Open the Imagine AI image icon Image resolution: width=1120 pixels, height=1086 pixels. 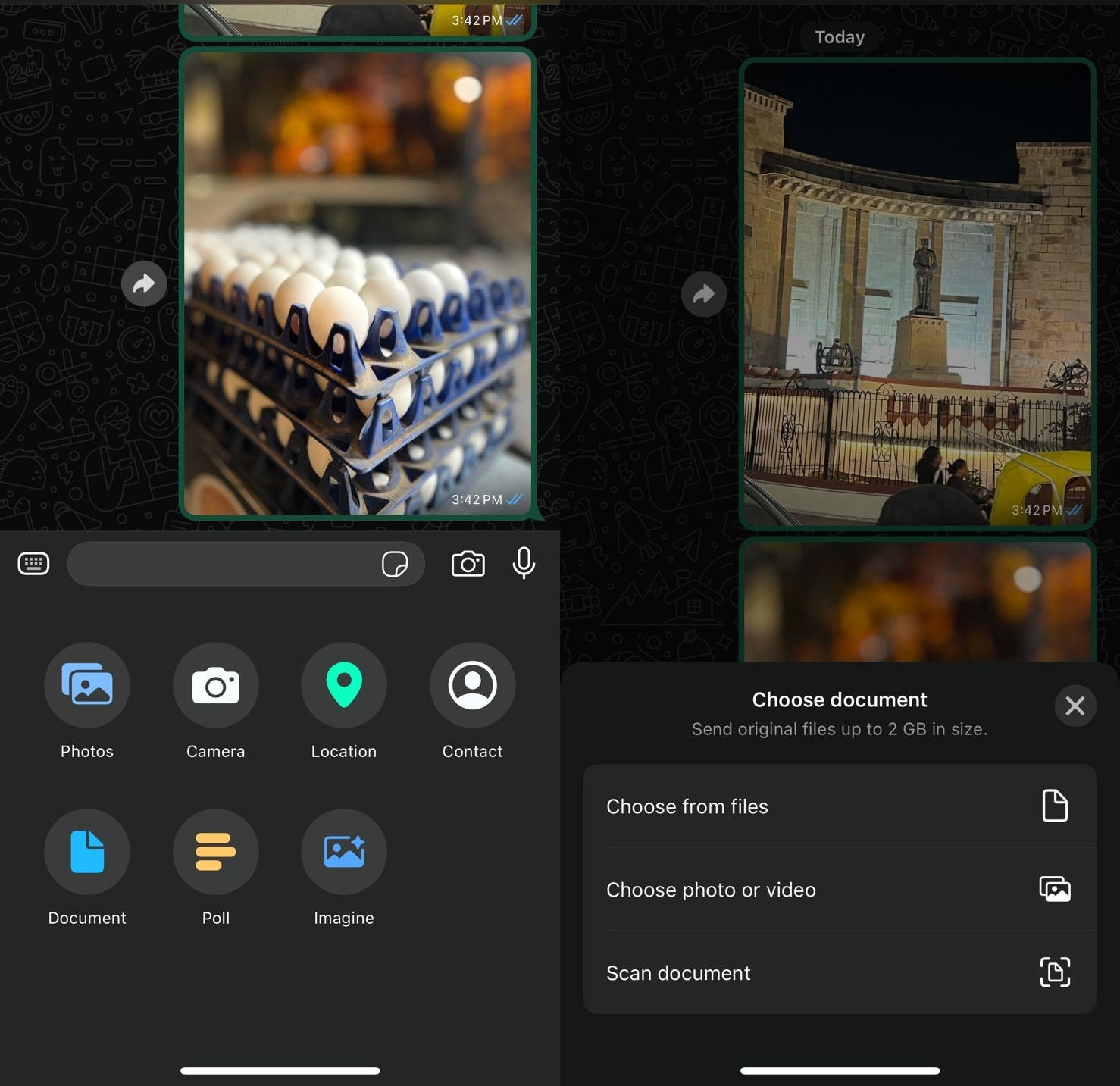tap(343, 852)
